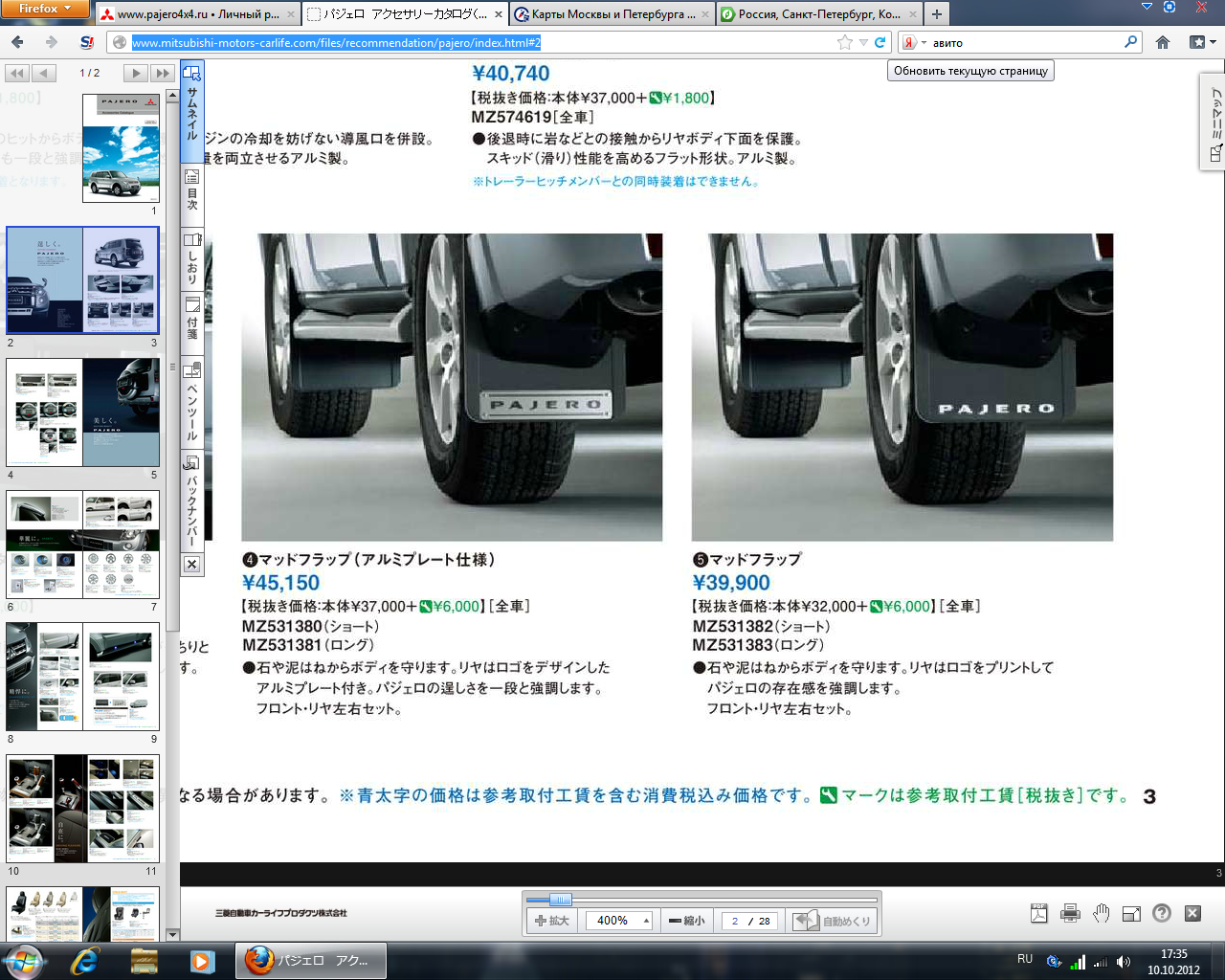1225x980 pixels.
Task: Click the printer icon in viewer toolbar
Action: click(1070, 913)
